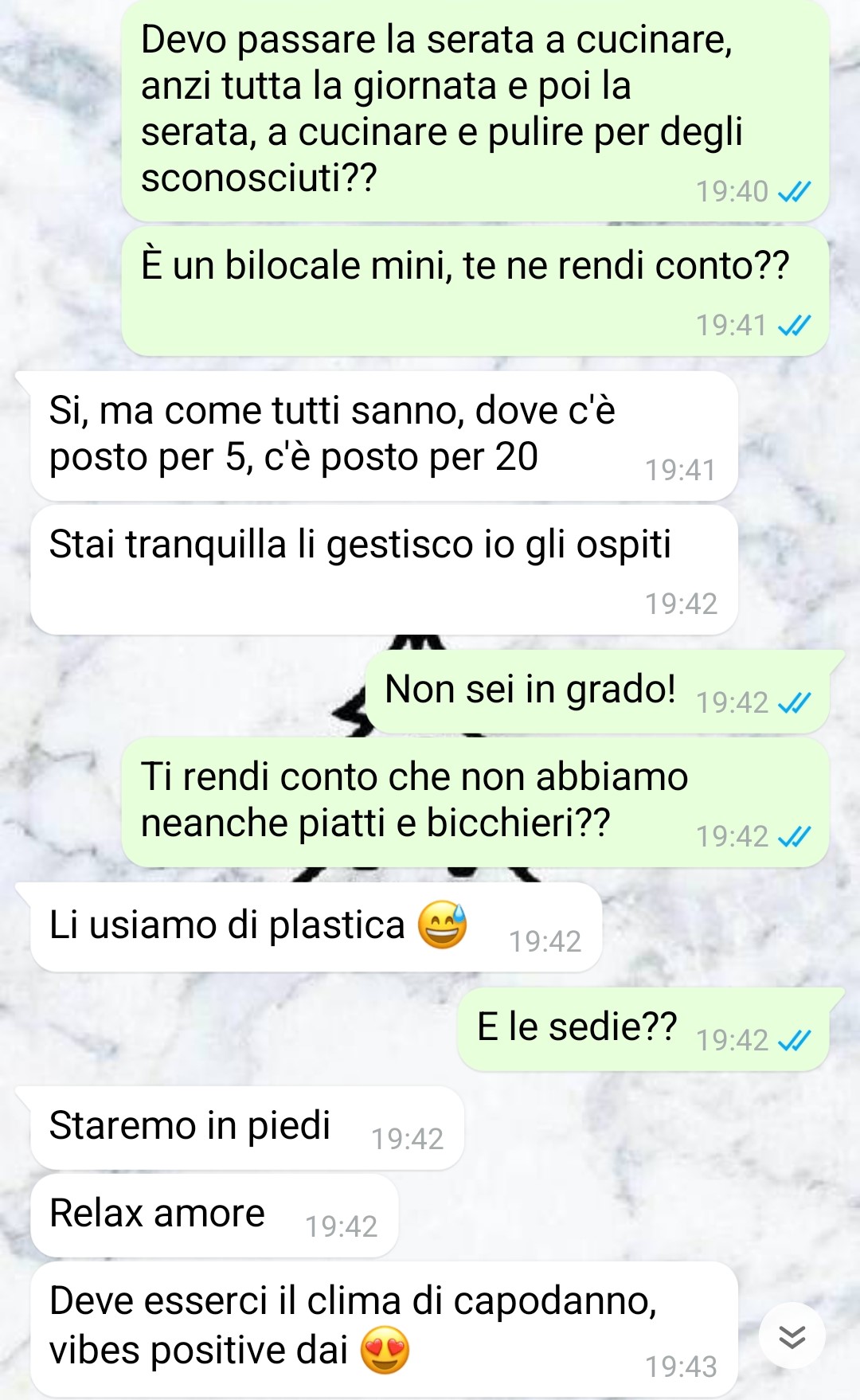Image resolution: width=860 pixels, height=1400 pixels.
Task: Tap the scroll-to-bottom double chevron button
Action: 792,1336
